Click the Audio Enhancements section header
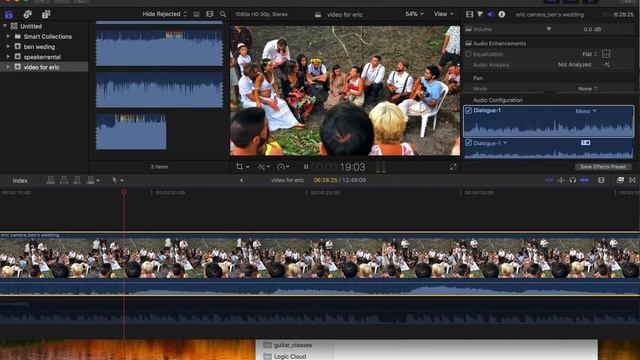The width and height of the screenshot is (640, 360). point(499,43)
